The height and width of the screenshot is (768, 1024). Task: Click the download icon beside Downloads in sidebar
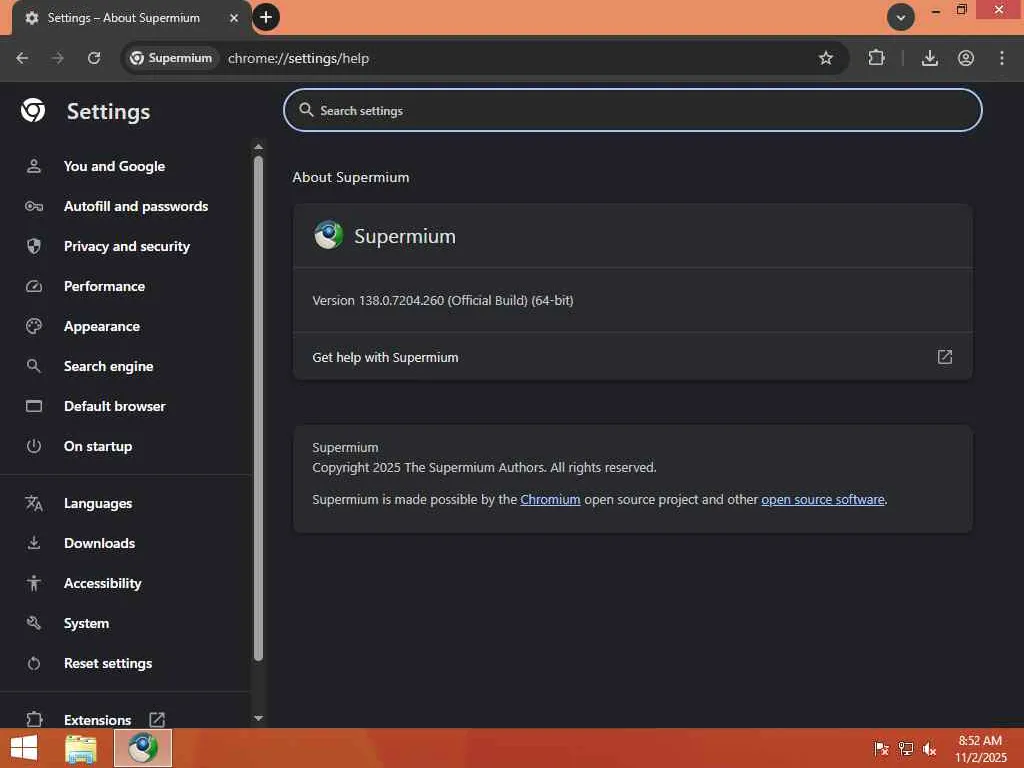point(34,543)
